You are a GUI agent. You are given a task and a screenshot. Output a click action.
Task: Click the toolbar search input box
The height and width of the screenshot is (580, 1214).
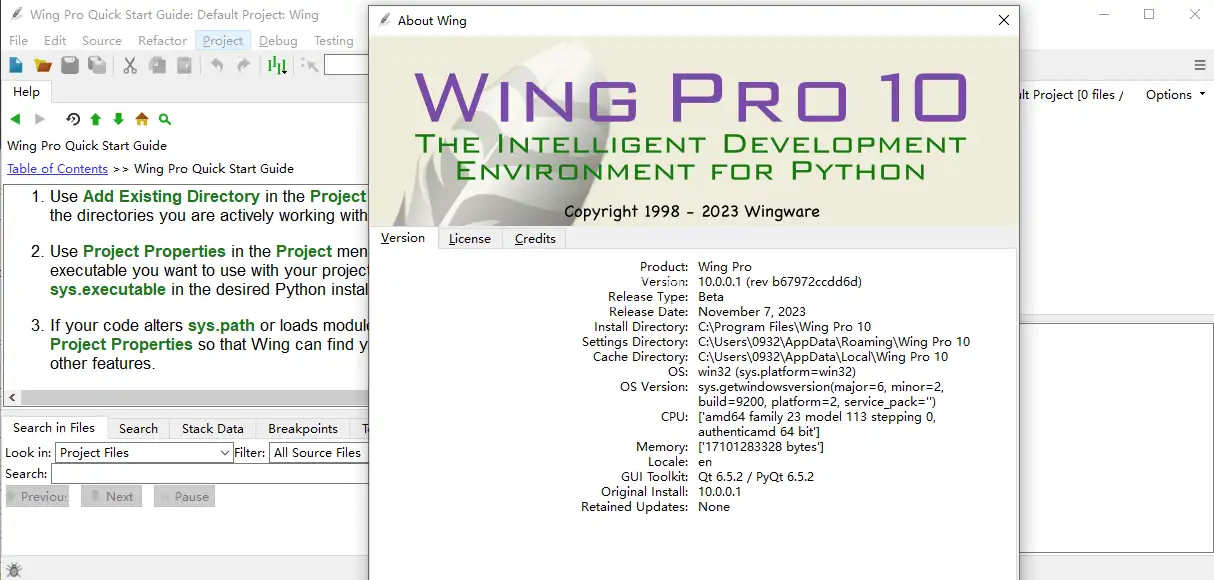tap(347, 65)
